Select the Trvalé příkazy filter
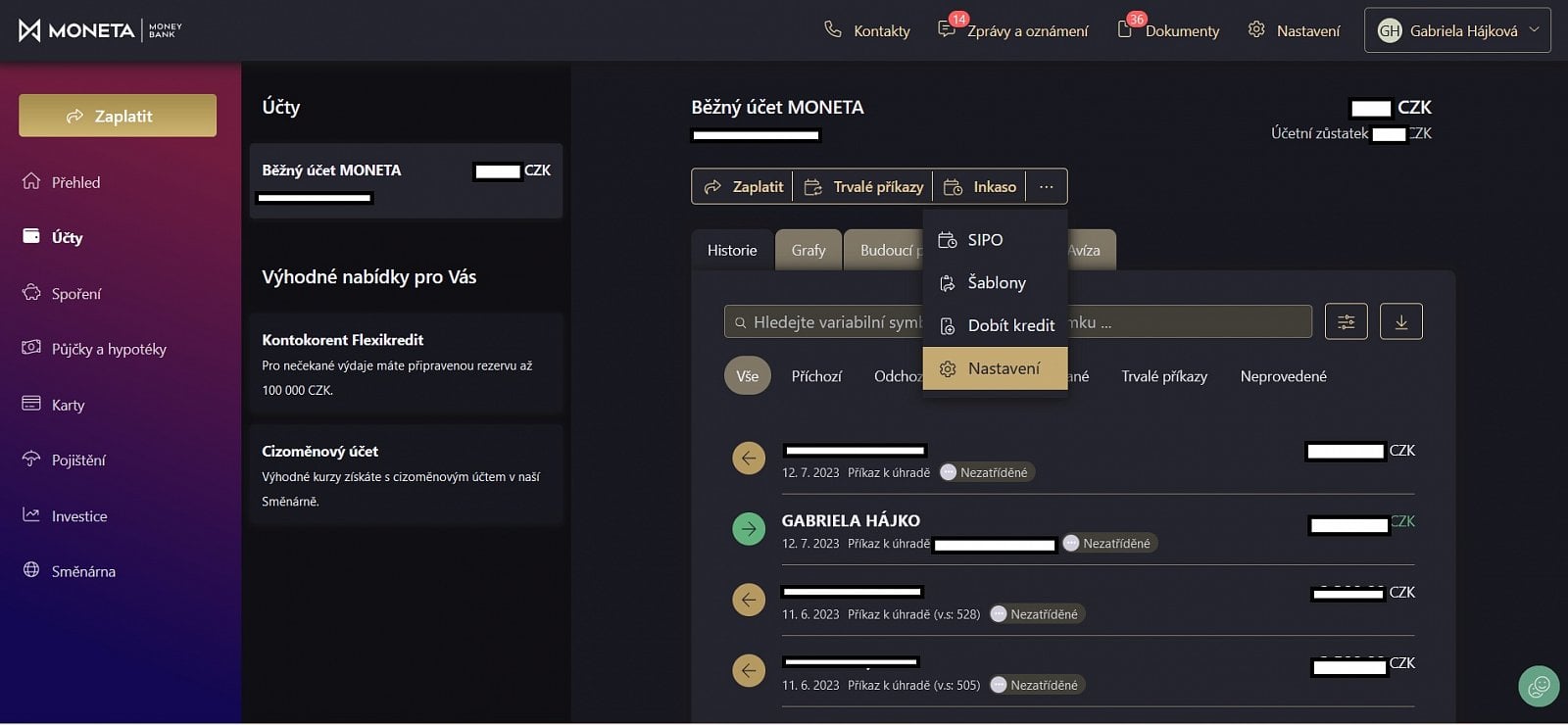Screen dimensions: 1568x725 tap(1164, 376)
